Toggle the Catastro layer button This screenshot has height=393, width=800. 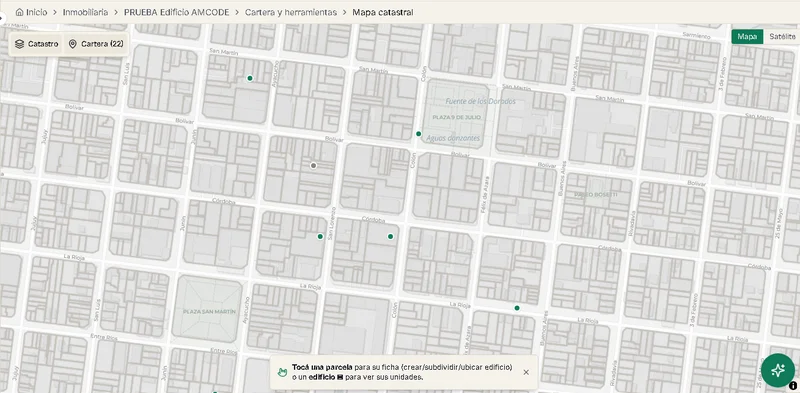(36, 44)
